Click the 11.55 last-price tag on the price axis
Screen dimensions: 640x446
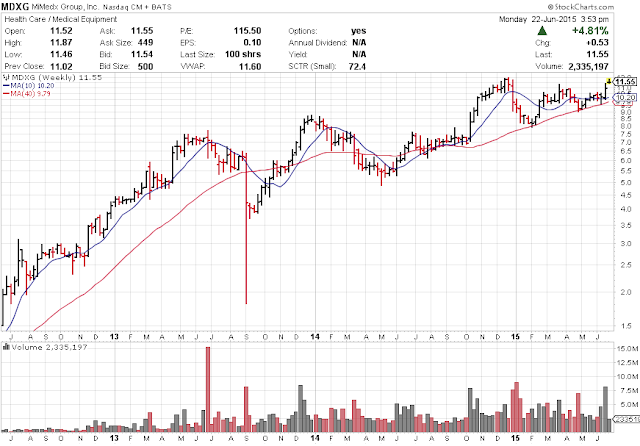point(625,82)
